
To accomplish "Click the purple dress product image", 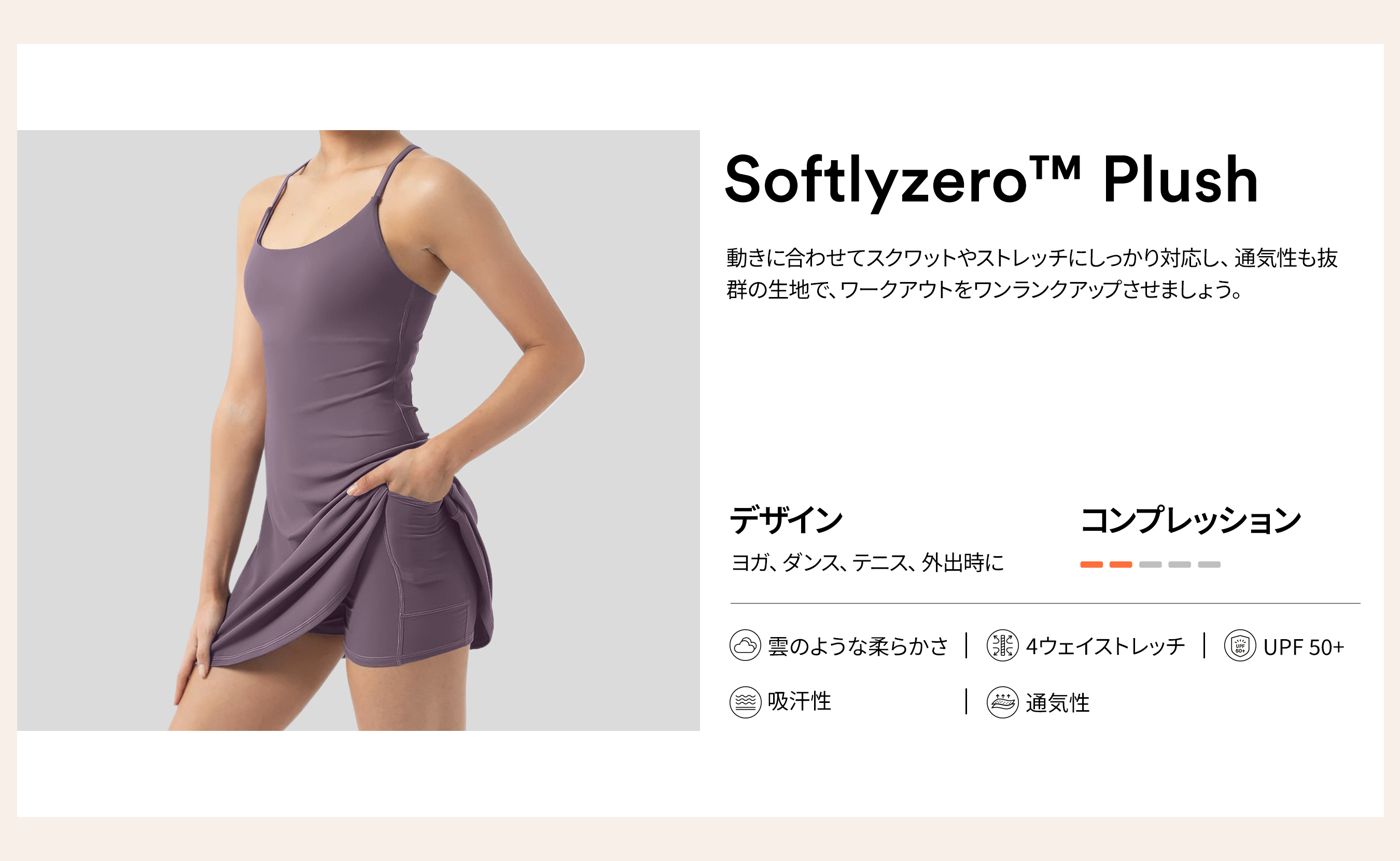I will (x=358, y=430).
